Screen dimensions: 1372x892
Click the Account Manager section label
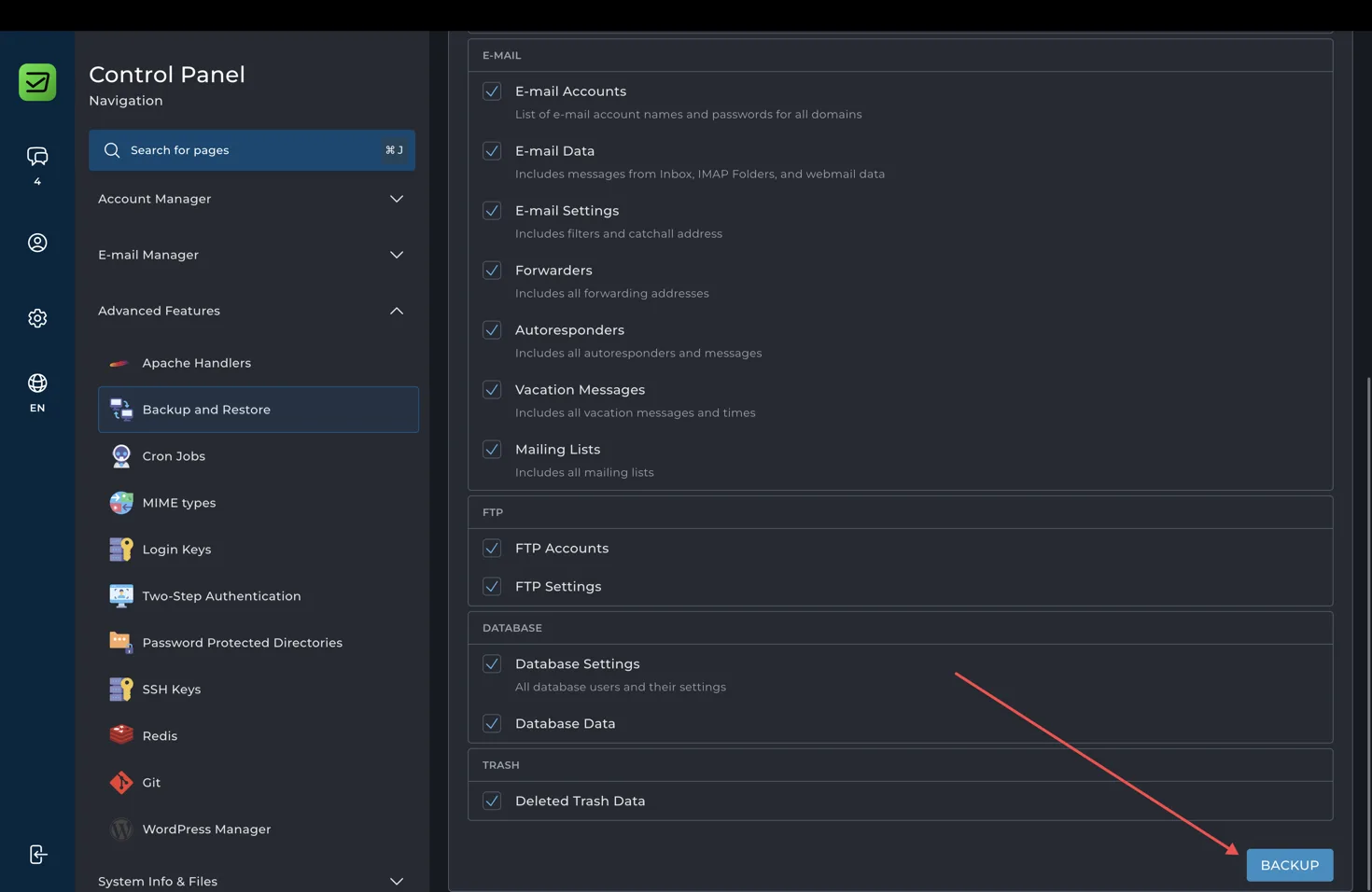coord(155,199)
